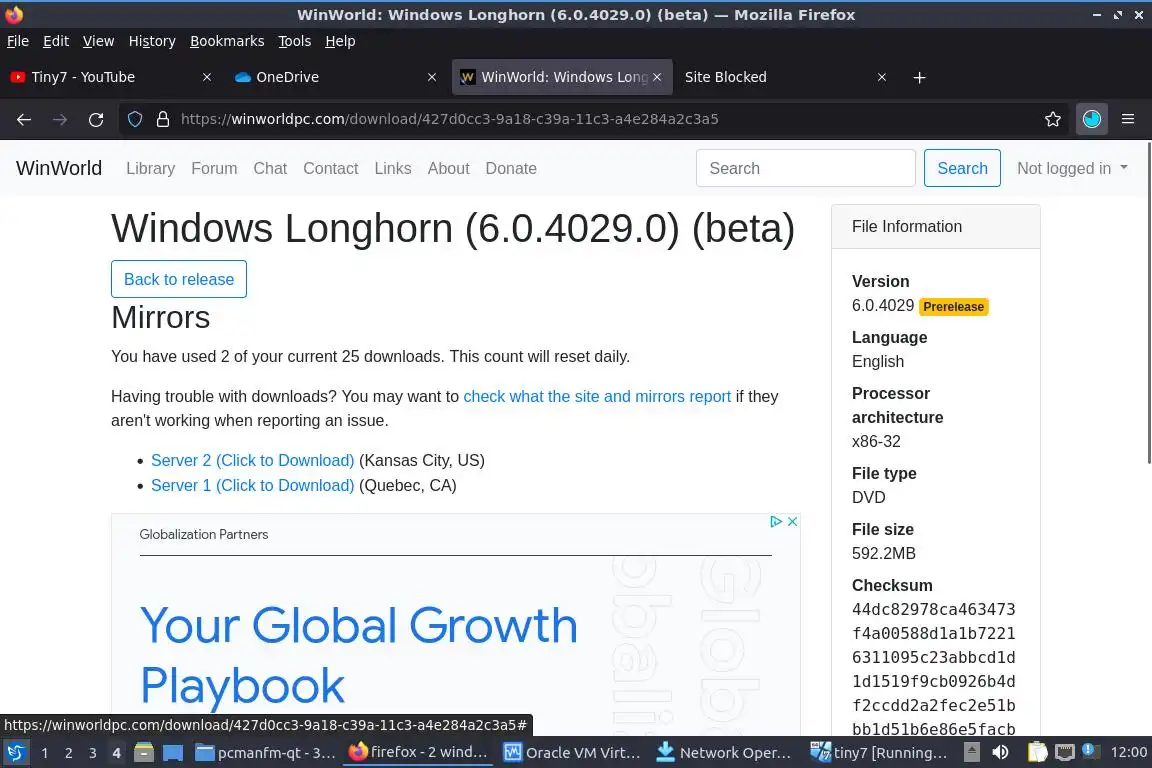Click the show desktop icon in taskbar
1152x768 pixels.
click(x=173, y=753)
